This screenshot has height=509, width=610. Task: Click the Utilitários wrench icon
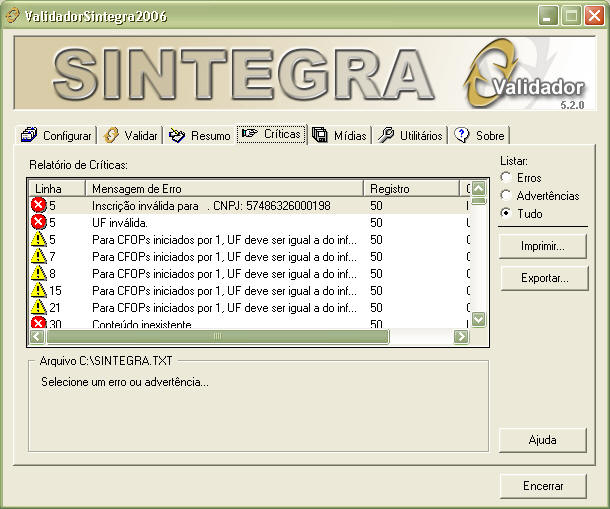(x=386, y=135)
